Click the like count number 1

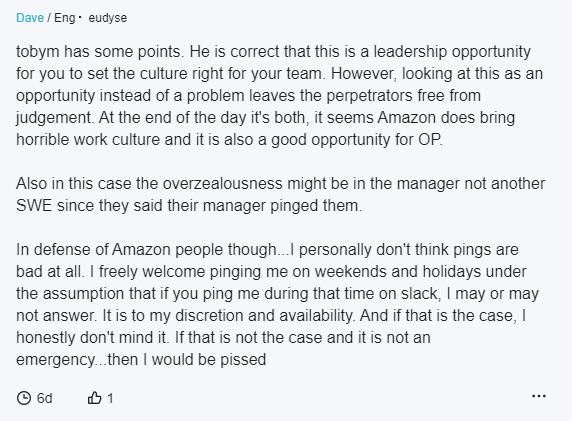click(110, 398)
